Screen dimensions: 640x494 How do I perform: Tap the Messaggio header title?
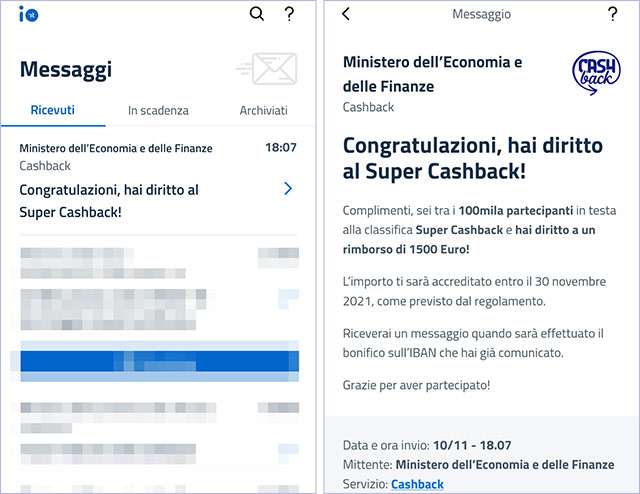(481, 14)
